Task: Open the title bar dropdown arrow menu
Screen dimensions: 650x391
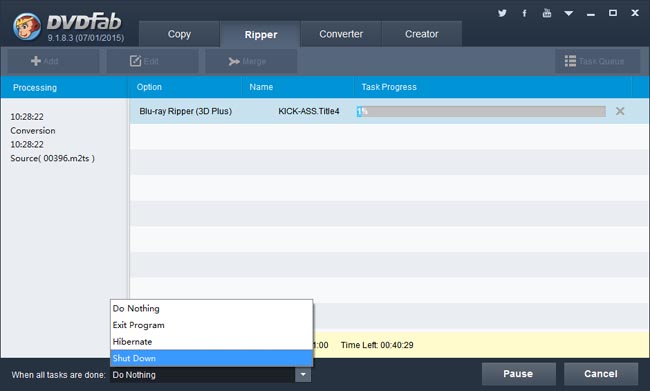Action: [x=569, y=14]
